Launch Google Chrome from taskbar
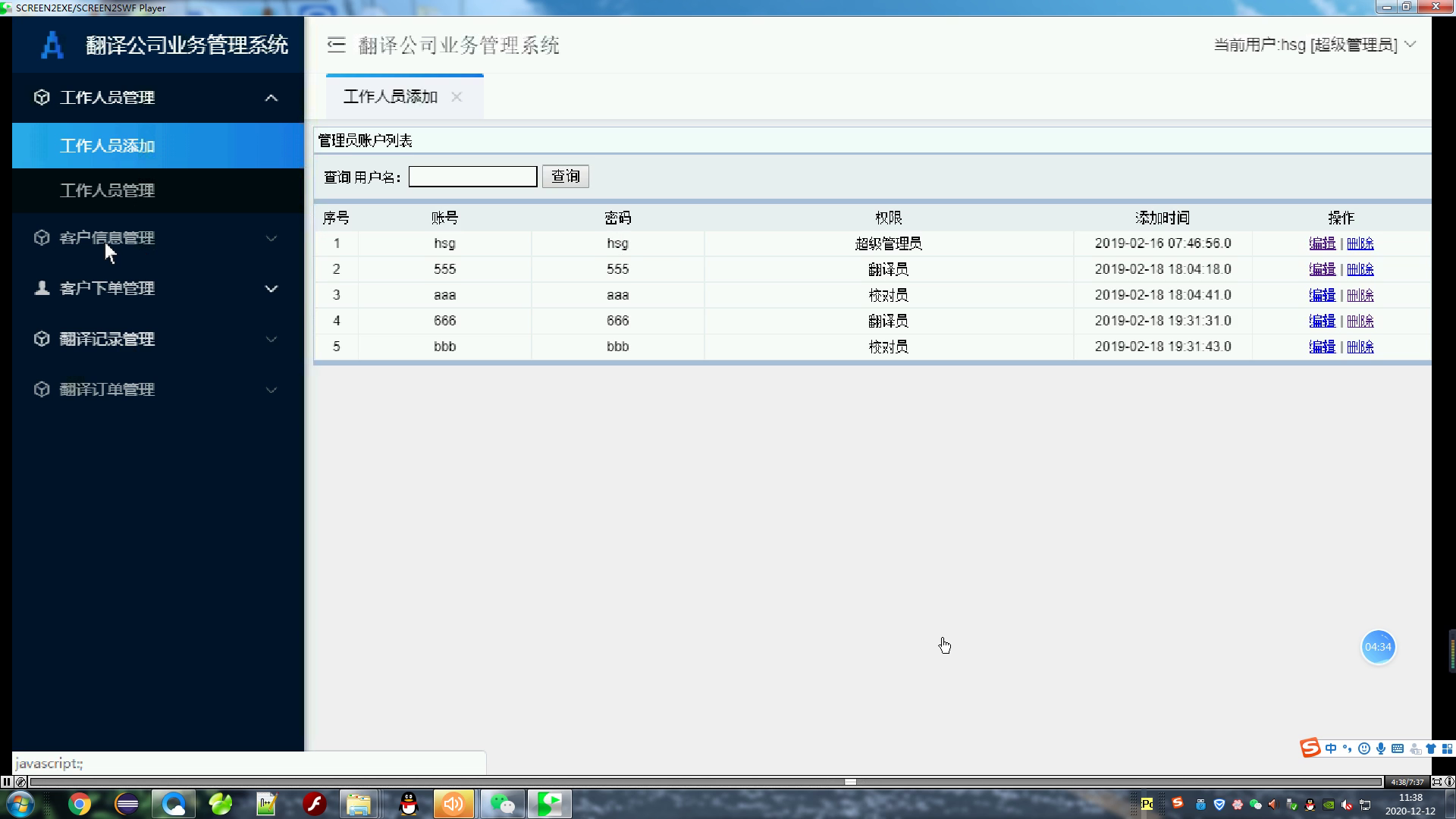Viewport: 1456px width, 819px height. click(x=80, y=804)
